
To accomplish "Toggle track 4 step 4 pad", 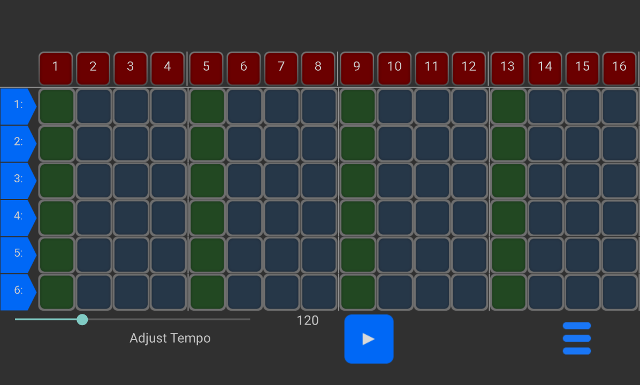I will pyautogui.click(x=168, y=218).
